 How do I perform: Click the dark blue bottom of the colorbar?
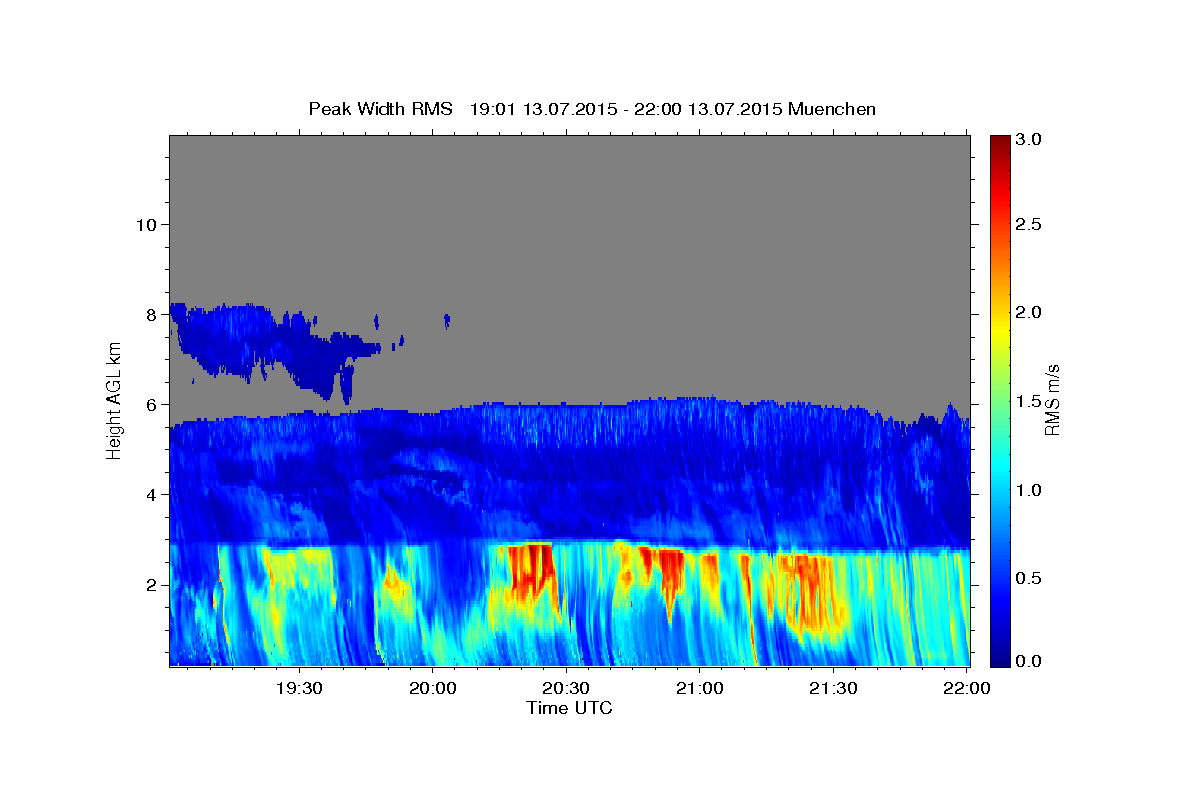click(x=999, y=655)
